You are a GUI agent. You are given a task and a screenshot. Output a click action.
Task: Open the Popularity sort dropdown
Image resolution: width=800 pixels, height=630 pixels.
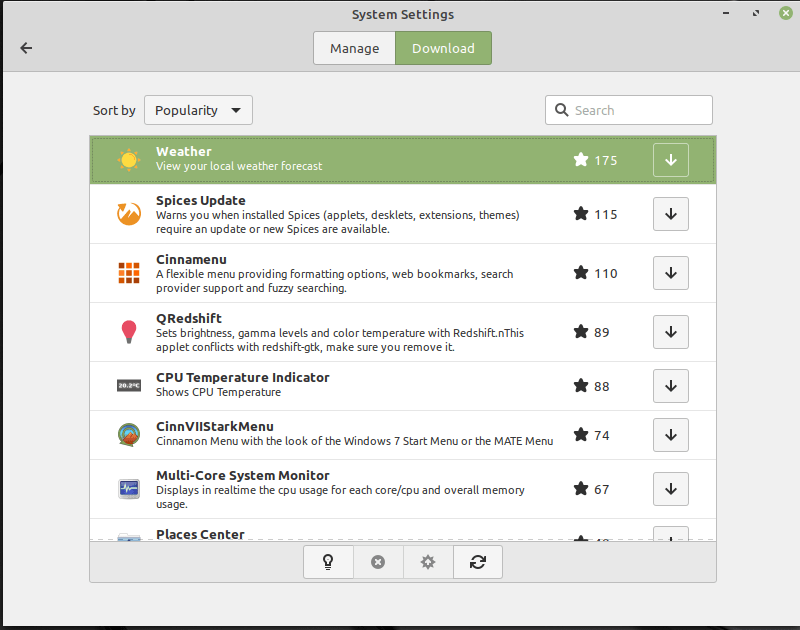click(x=198, y=110)
